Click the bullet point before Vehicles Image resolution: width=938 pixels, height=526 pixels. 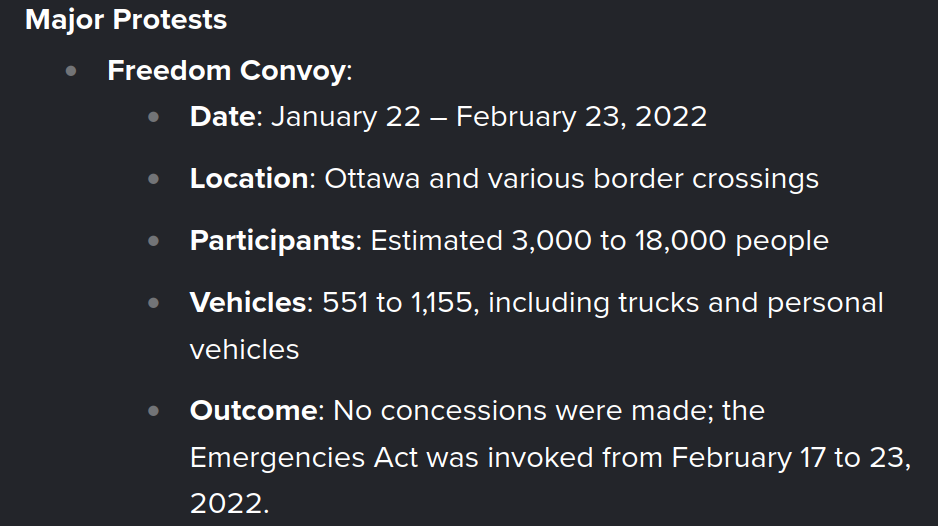153,304
